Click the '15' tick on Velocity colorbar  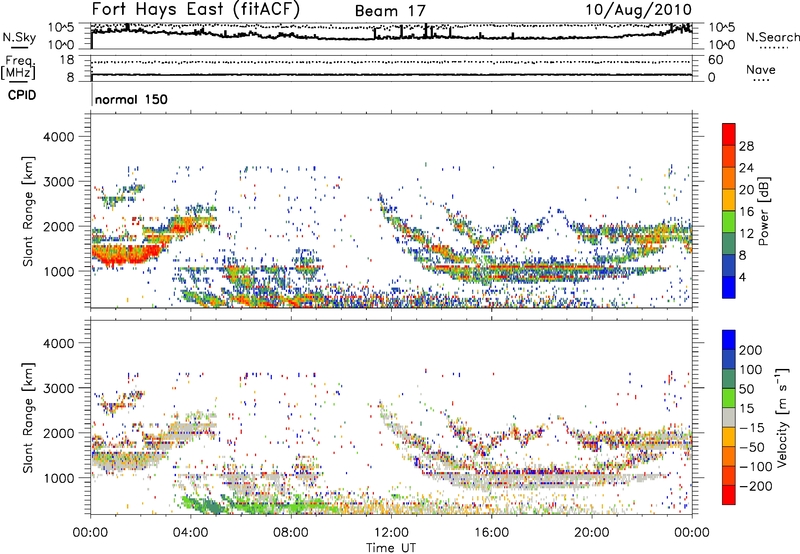point(746,409)
